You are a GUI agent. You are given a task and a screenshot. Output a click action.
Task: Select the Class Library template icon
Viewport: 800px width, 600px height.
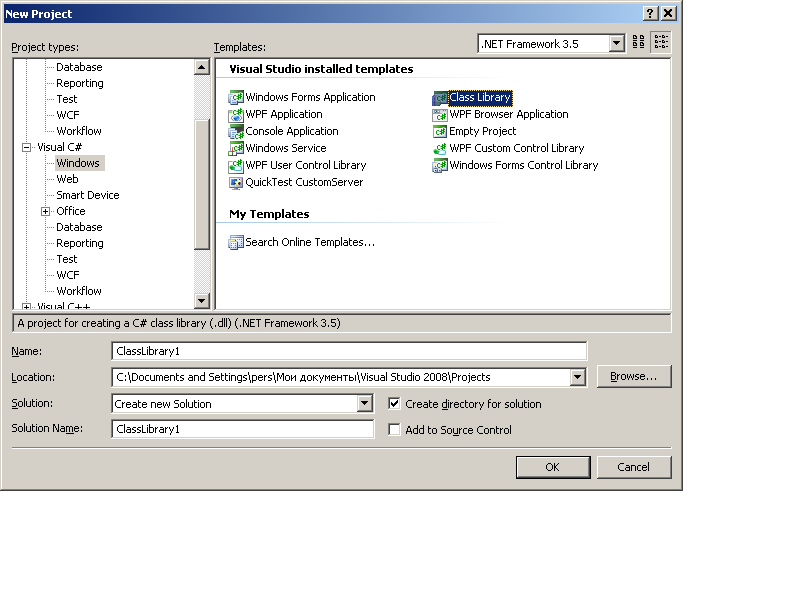[440, 97]
